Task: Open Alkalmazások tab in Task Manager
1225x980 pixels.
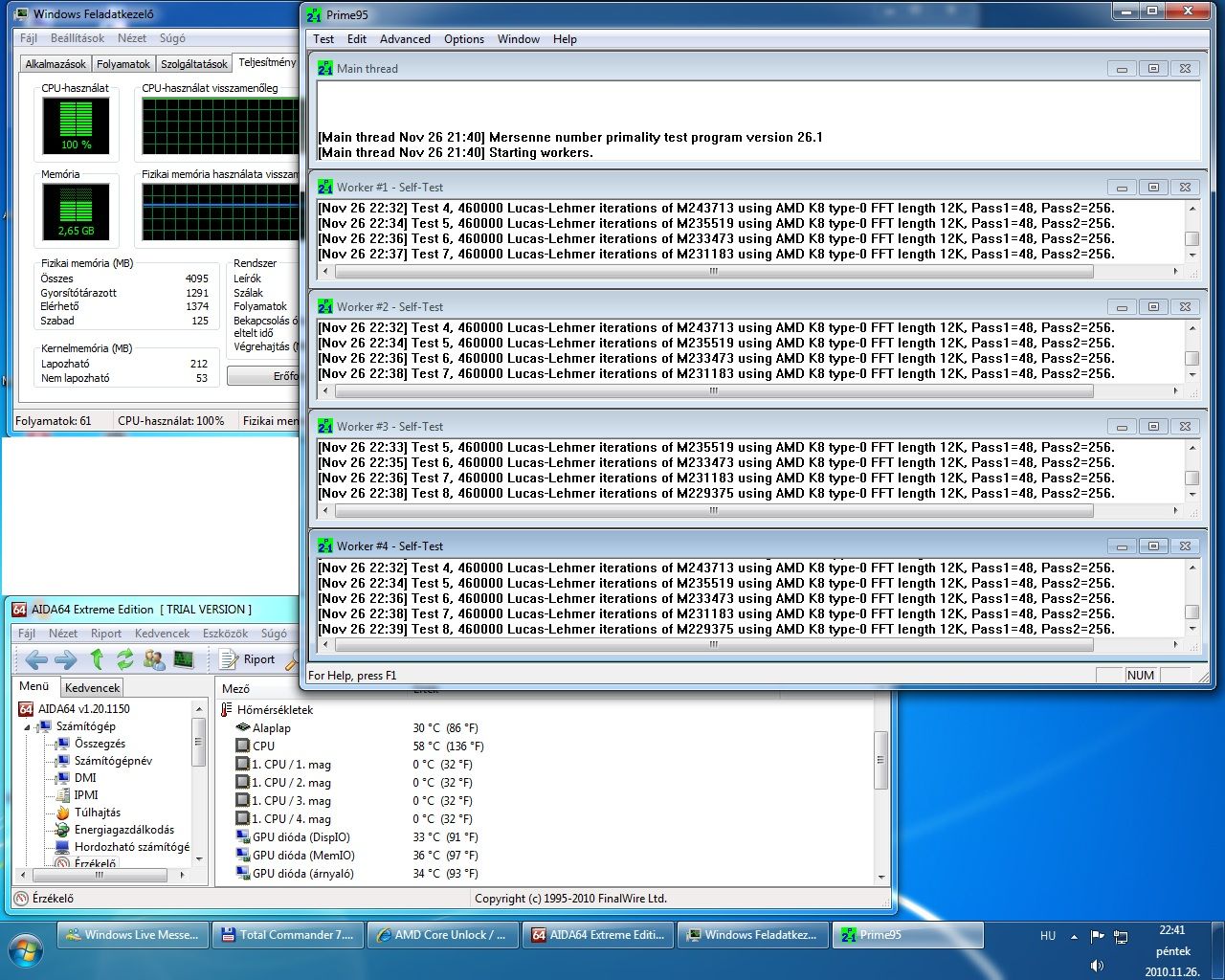Action: [56, 64]
